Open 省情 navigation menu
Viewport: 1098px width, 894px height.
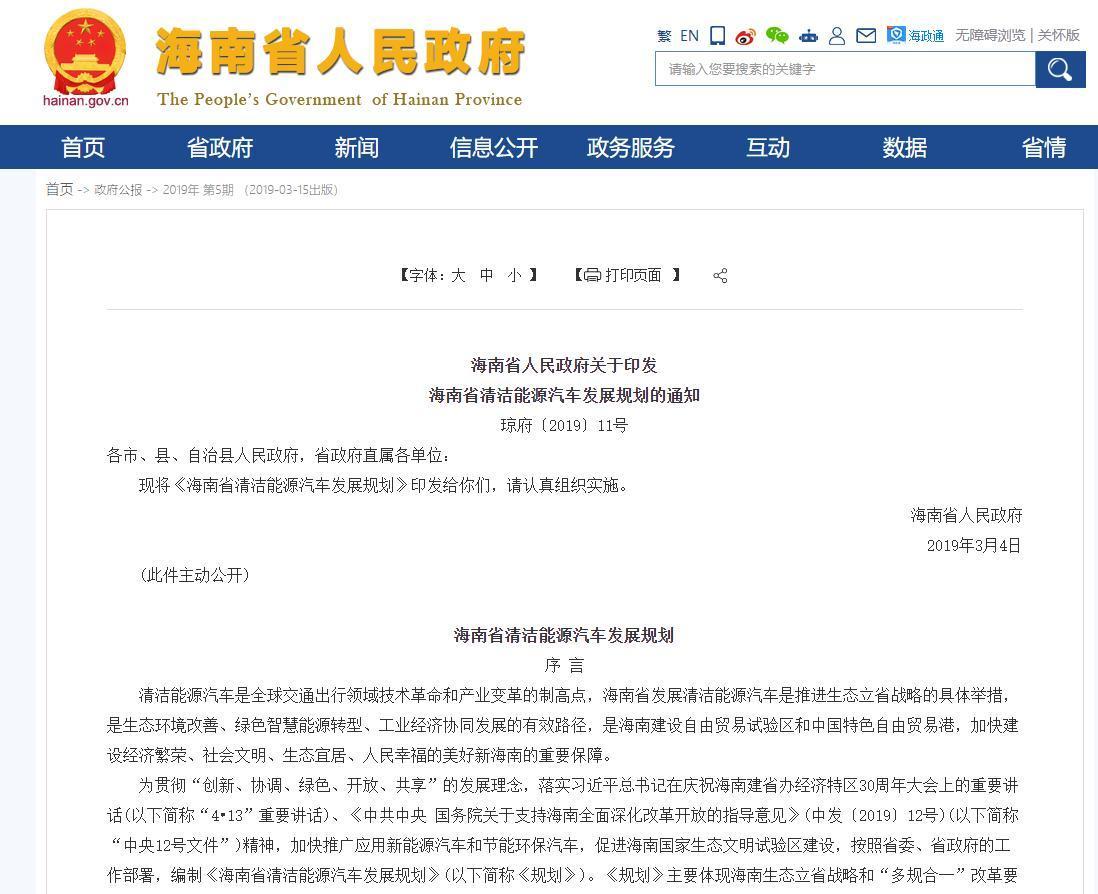point(1043,148)
